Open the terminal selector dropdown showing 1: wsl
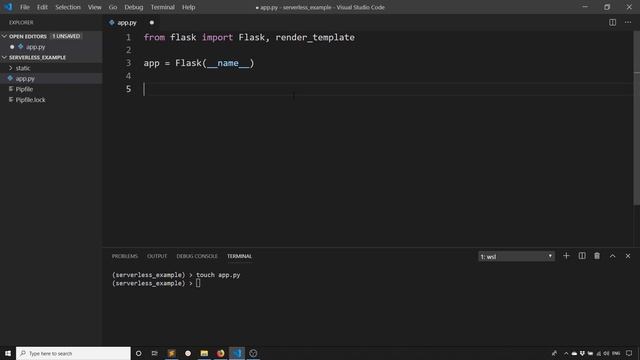This screenshot has width=640, height=360. tap(516, 256)
